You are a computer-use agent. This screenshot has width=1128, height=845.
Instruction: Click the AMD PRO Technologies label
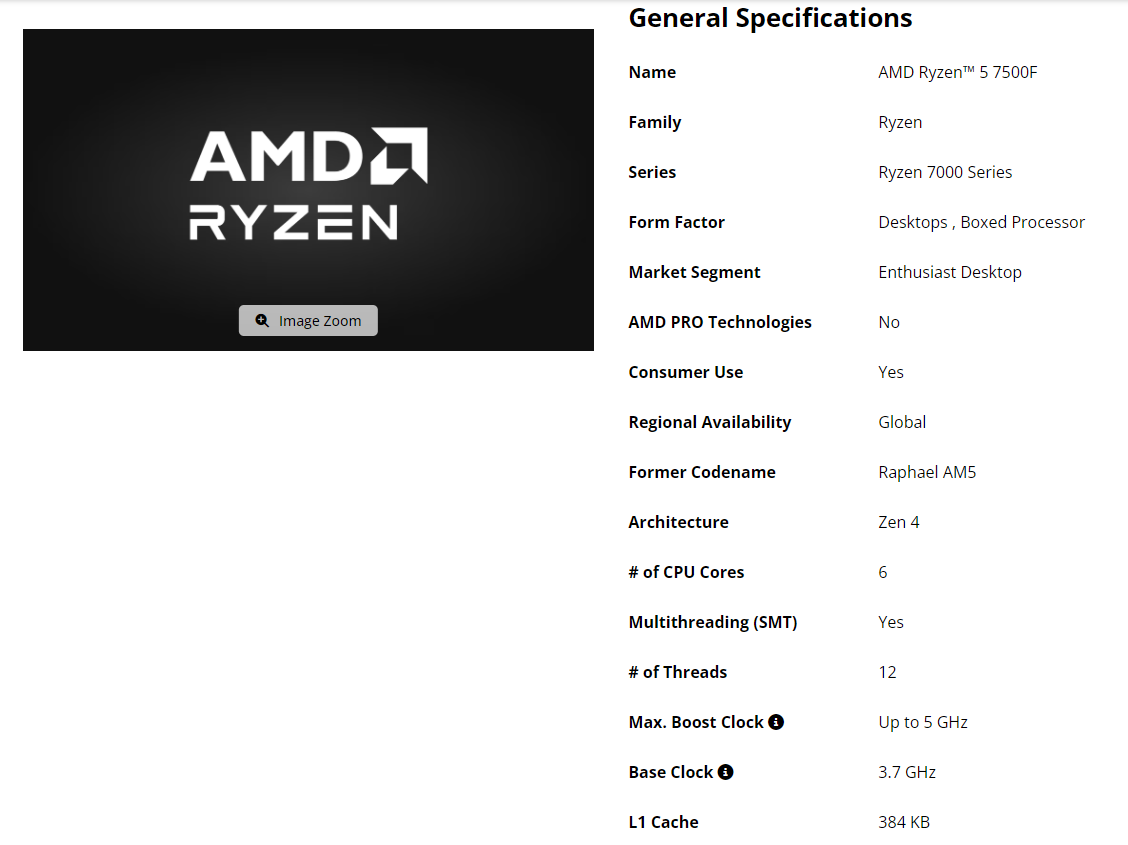tap(720, 322)
